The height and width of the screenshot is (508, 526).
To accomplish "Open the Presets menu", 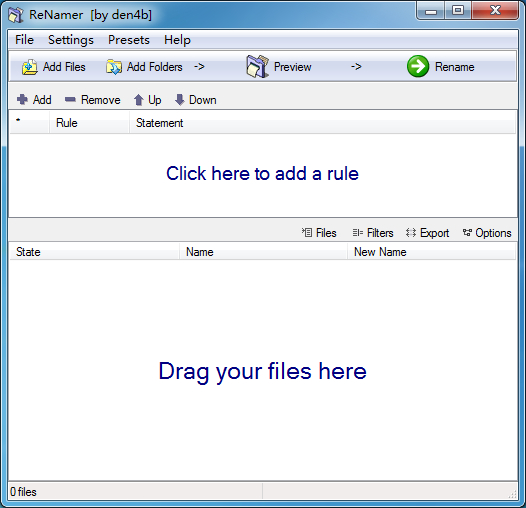I will click(x=129, y=40).
